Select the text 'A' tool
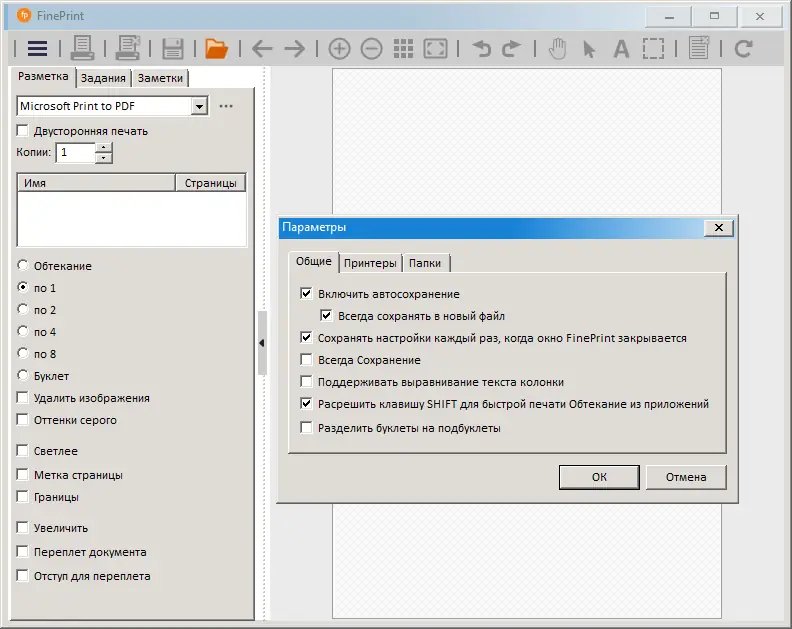 click(x=621, y=50)
